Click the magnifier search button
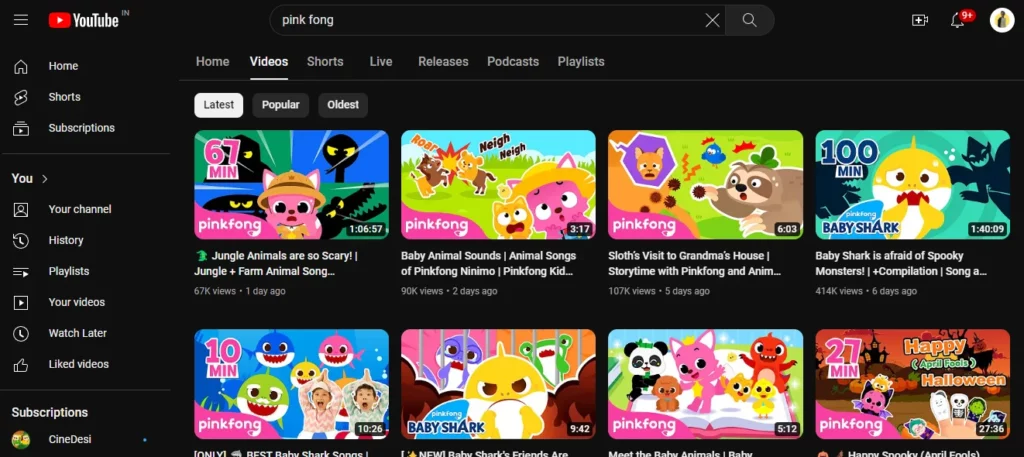Image resolution: width=1024 pixels, height=457 pixels. tap(750, 20)
